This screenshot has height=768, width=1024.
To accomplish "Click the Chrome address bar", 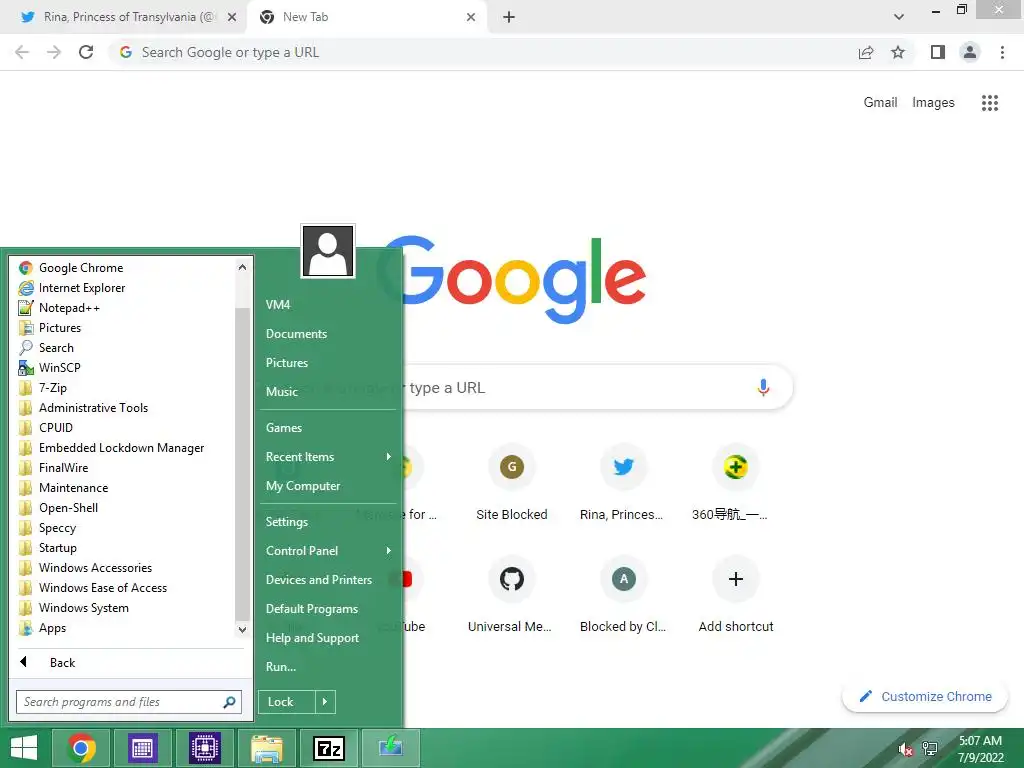I will [x=483, y=52].
